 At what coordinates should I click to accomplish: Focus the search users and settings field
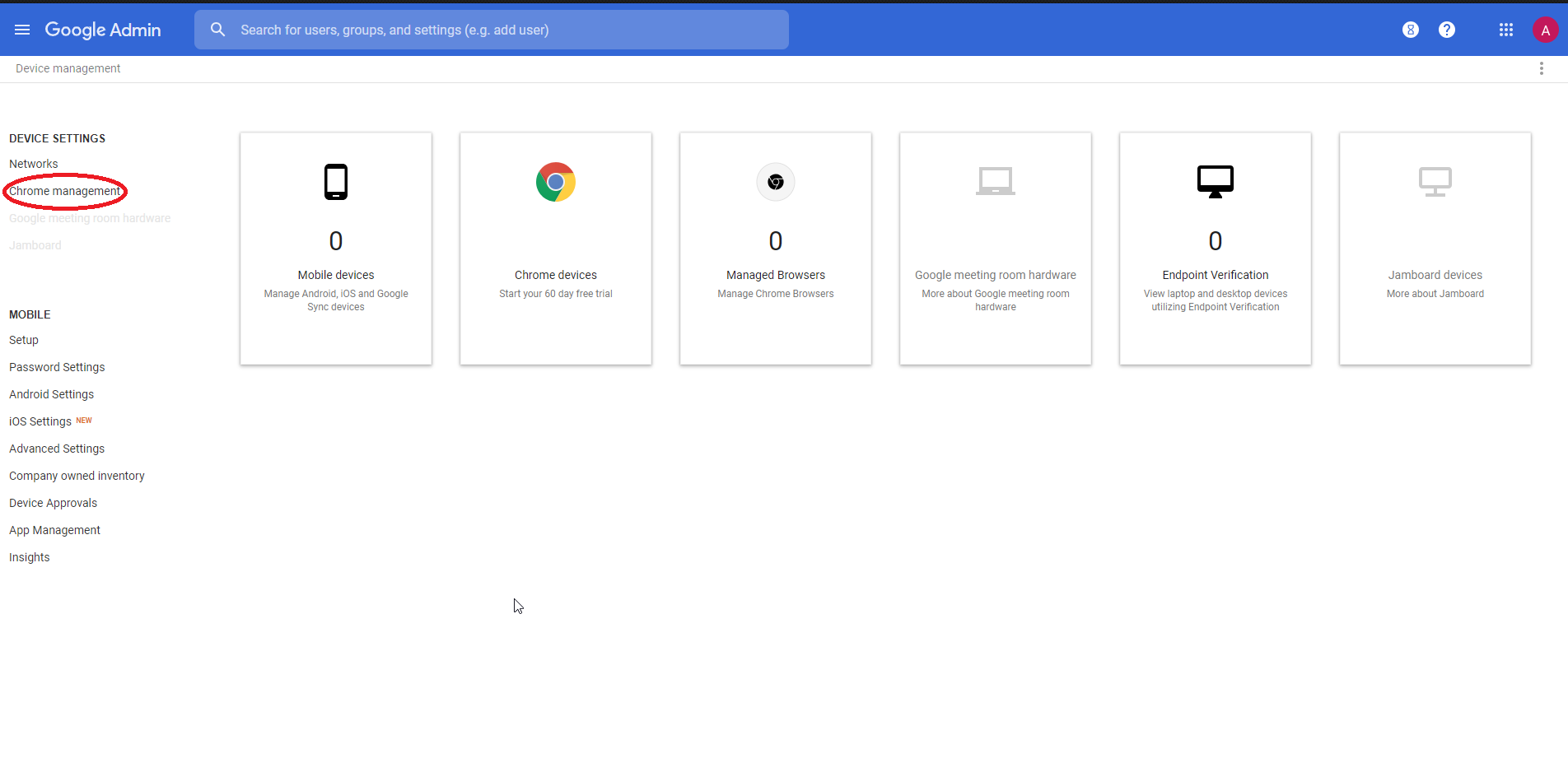(x=492, y=30)
